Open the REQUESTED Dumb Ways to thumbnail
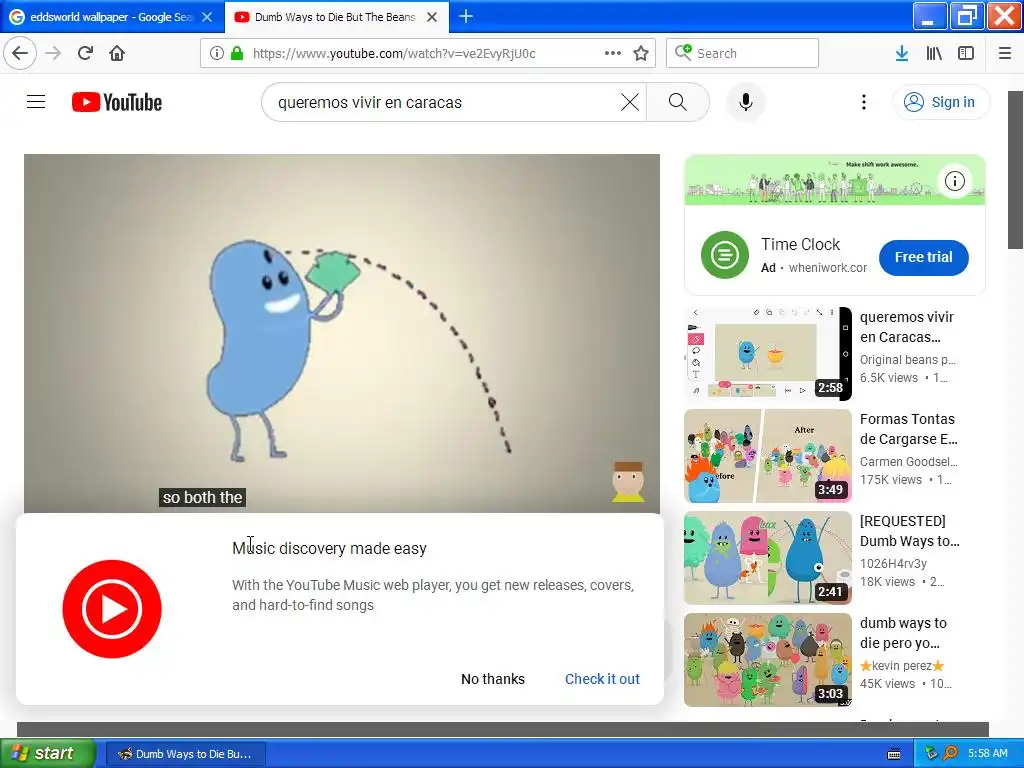Viewport: 1024px width, 768px height. [767, 558]
